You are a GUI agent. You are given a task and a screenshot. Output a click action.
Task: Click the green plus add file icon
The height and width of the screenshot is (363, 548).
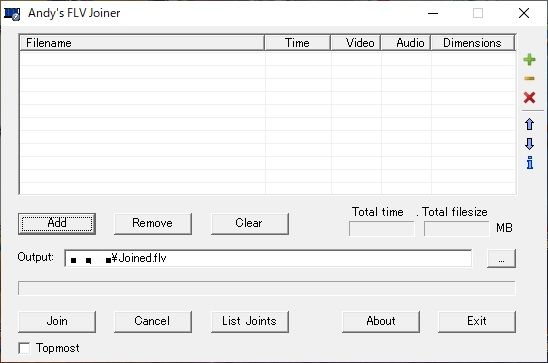(529, 60)
